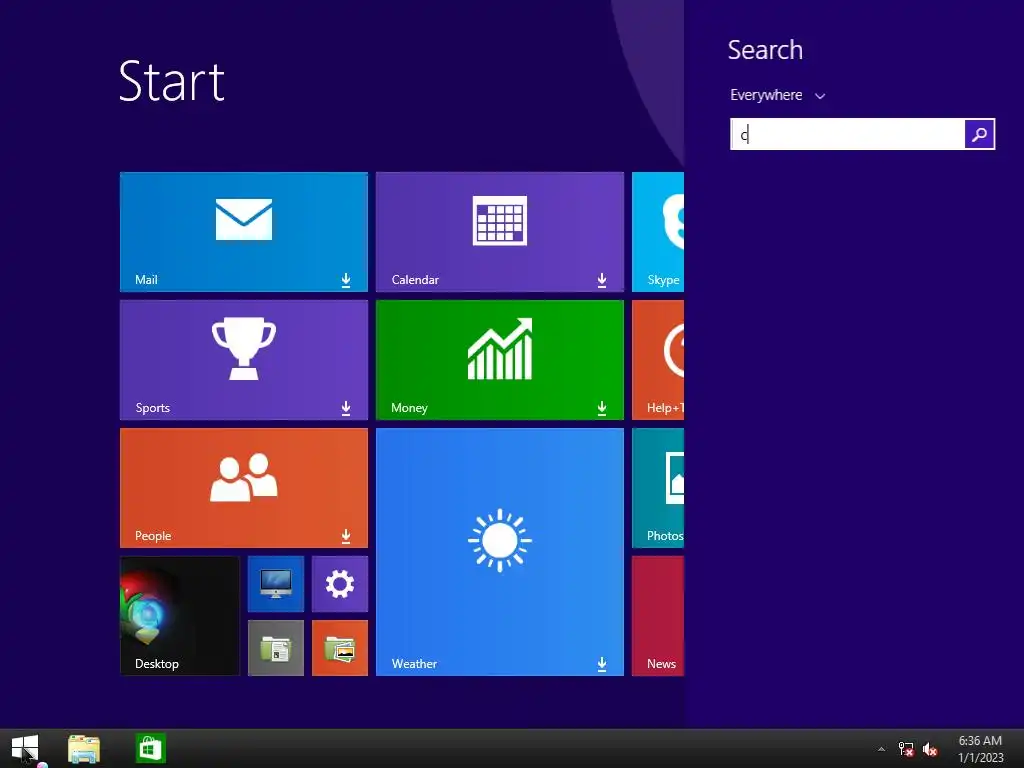Open the News tile

click(658, 616)
